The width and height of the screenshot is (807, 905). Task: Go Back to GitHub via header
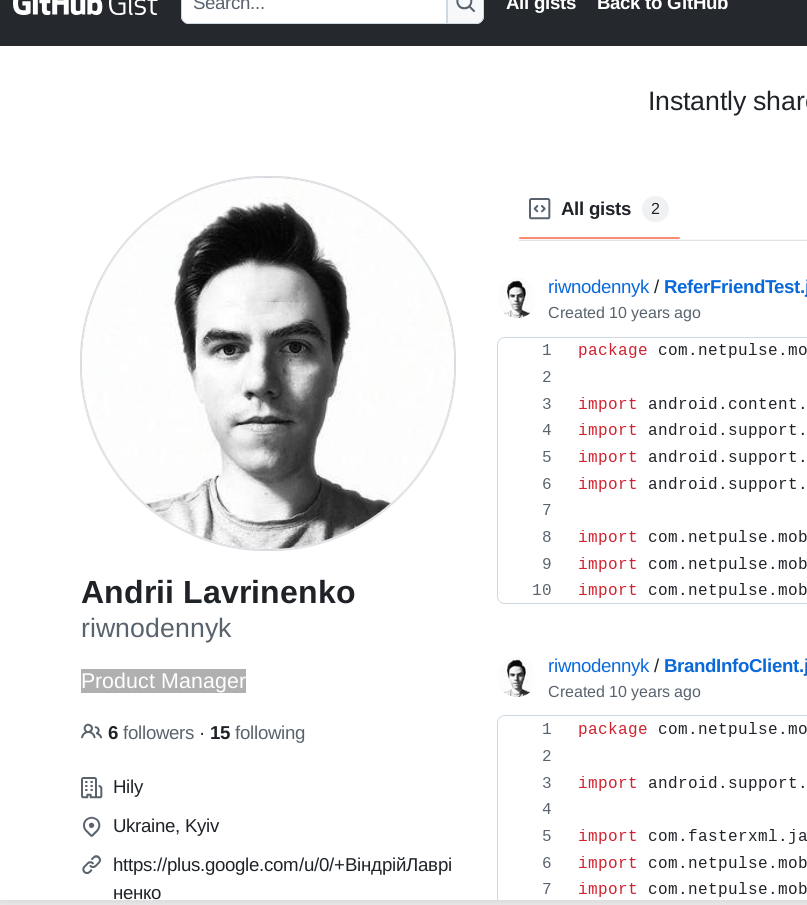(x=662, y=6)
